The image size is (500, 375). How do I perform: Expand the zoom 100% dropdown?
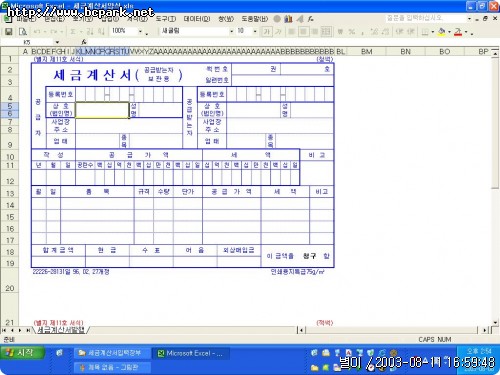140,32
